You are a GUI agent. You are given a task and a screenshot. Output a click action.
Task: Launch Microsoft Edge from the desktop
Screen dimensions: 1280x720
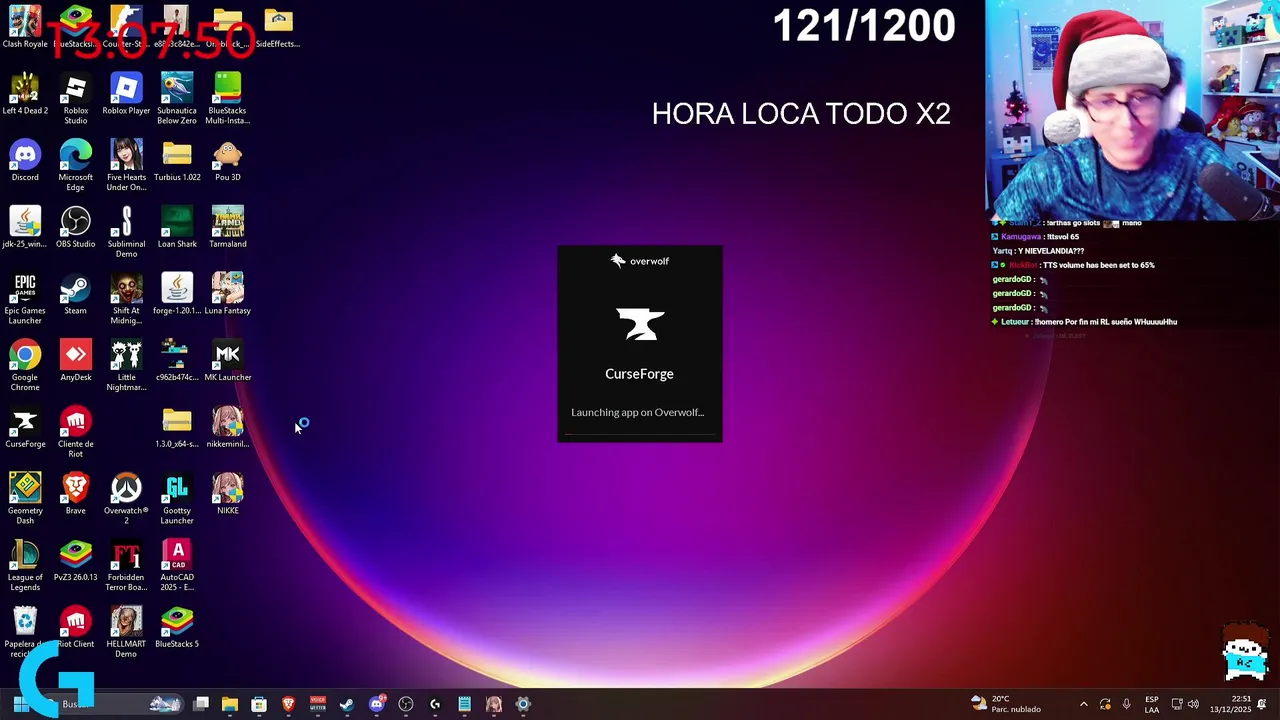pos(75,165)
